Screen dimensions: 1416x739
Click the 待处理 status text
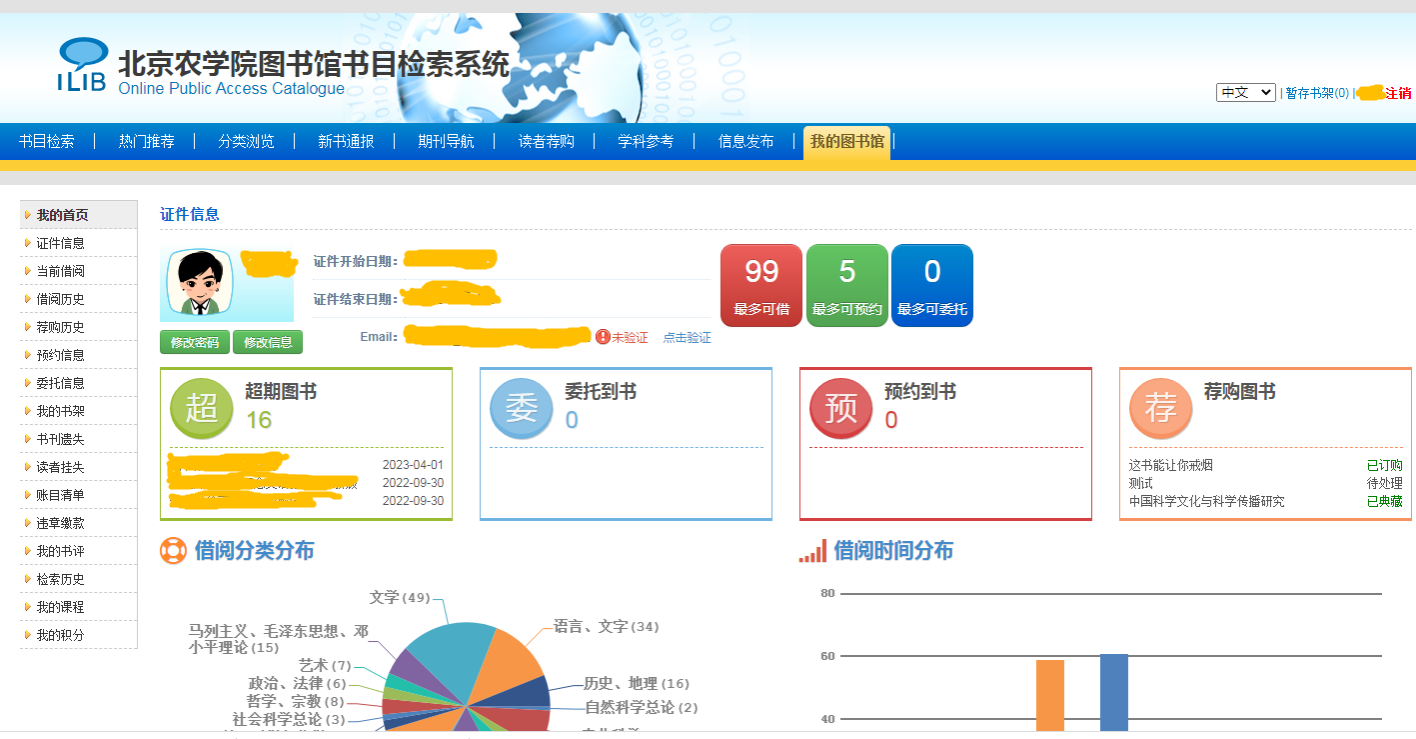pos(1385,483)
